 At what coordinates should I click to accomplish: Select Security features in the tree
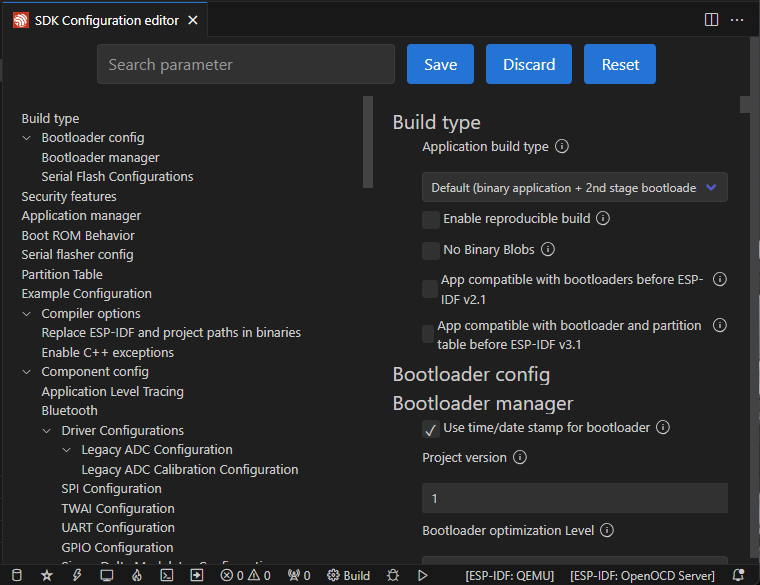pos(69,196)
